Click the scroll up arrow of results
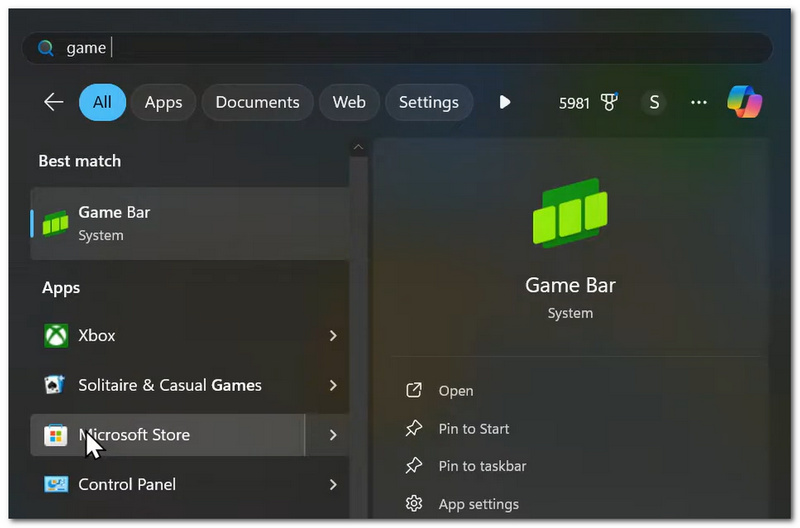Viewport: 800px width, 528px height. (358, 147)
